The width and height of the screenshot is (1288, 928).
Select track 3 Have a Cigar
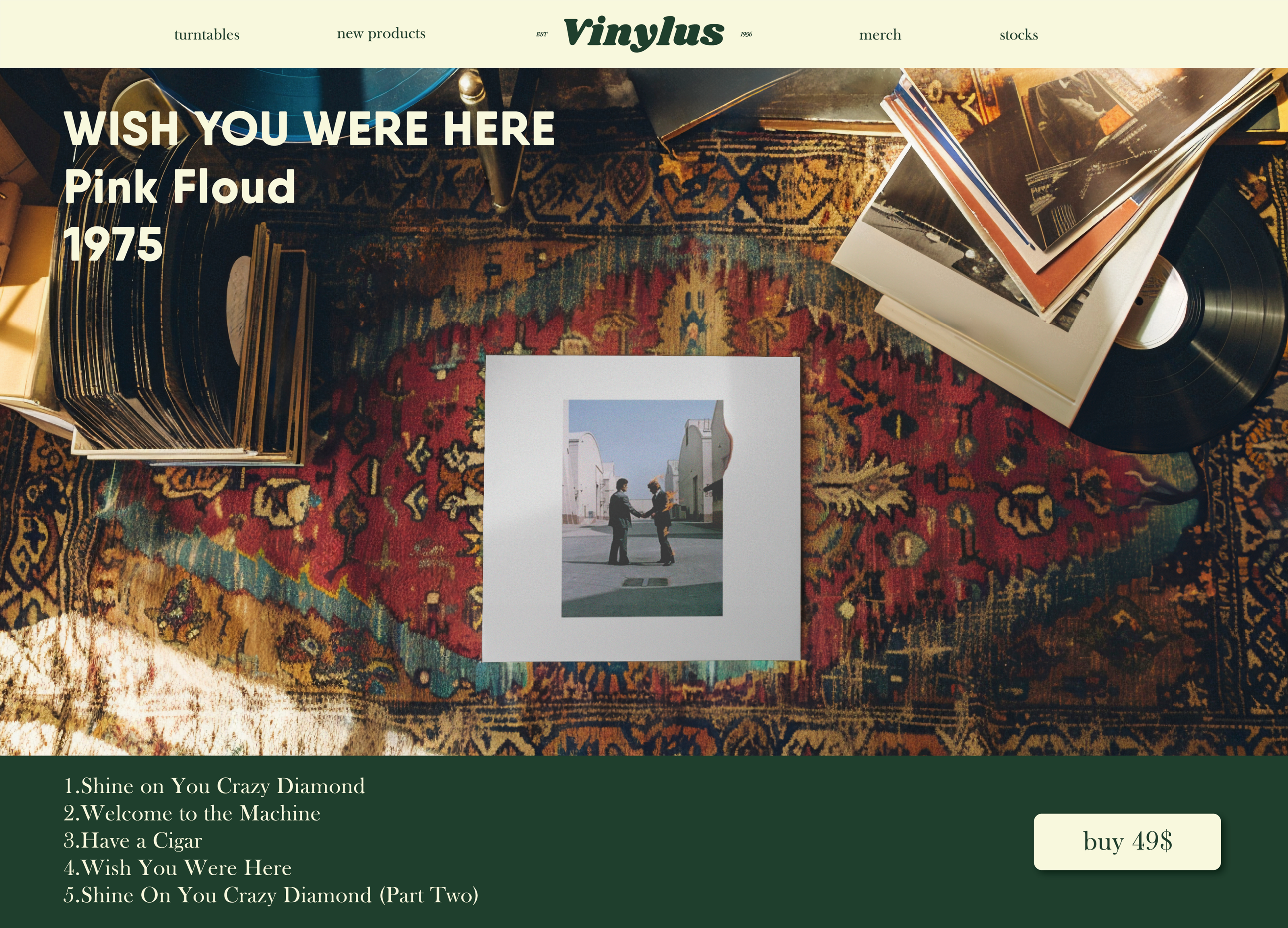[x=133, y=840]
